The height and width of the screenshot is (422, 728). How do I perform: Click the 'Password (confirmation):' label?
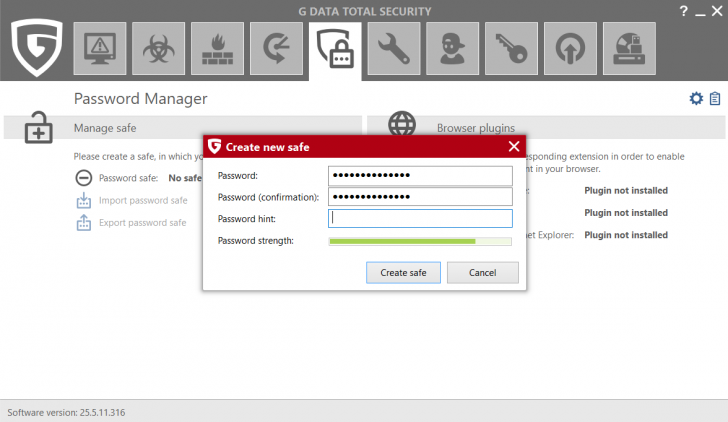pos(268,197)
